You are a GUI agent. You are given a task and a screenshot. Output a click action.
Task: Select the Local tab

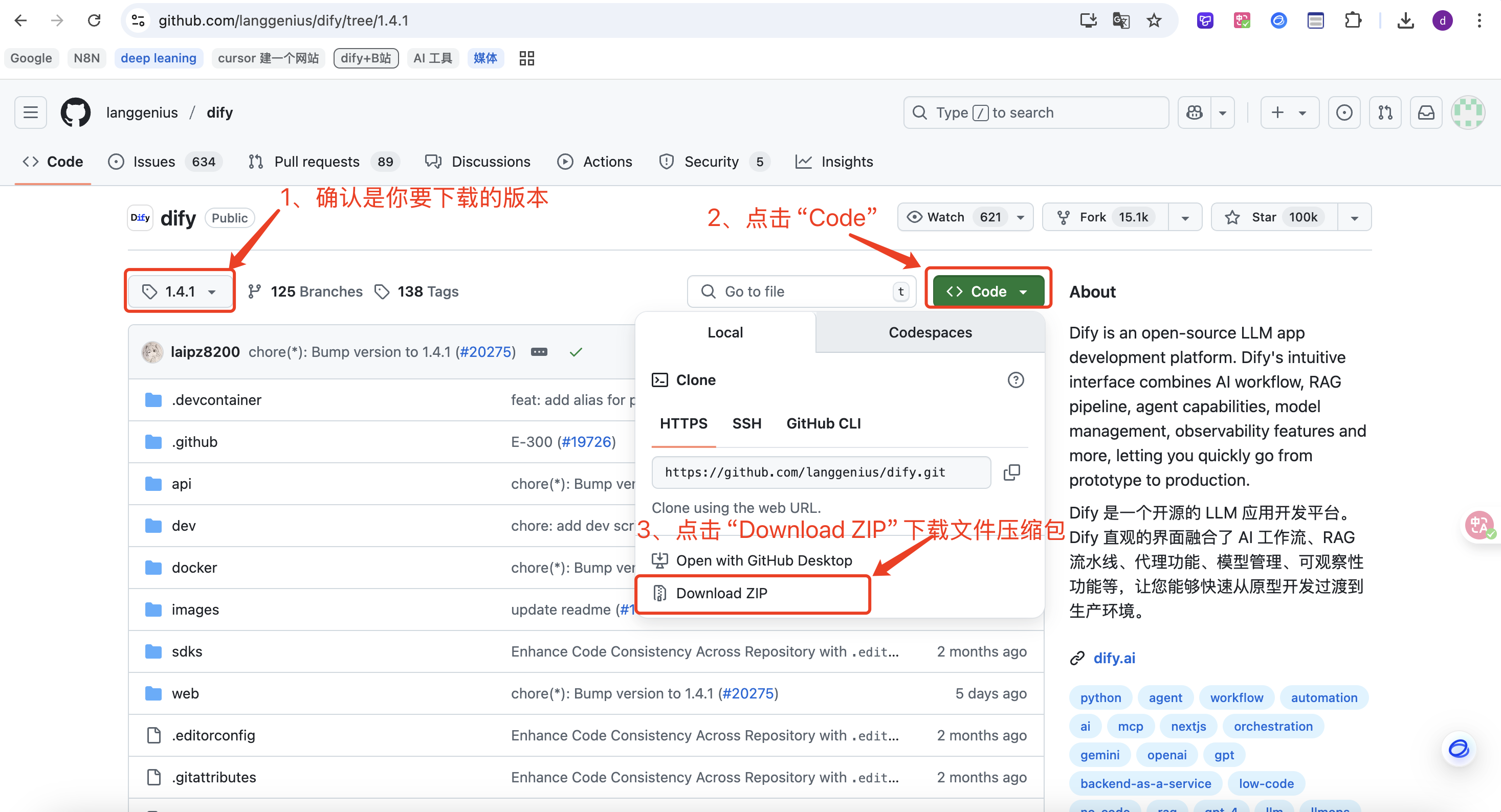[725, 332]
